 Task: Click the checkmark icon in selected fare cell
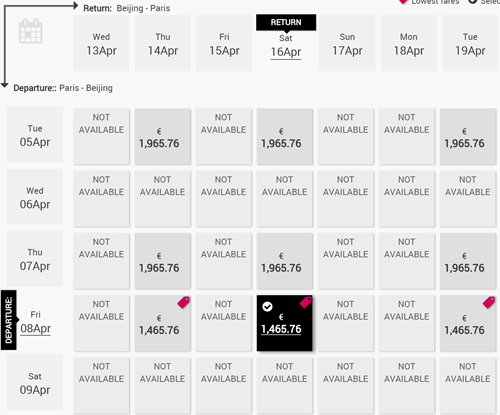[x=267, y=306]
